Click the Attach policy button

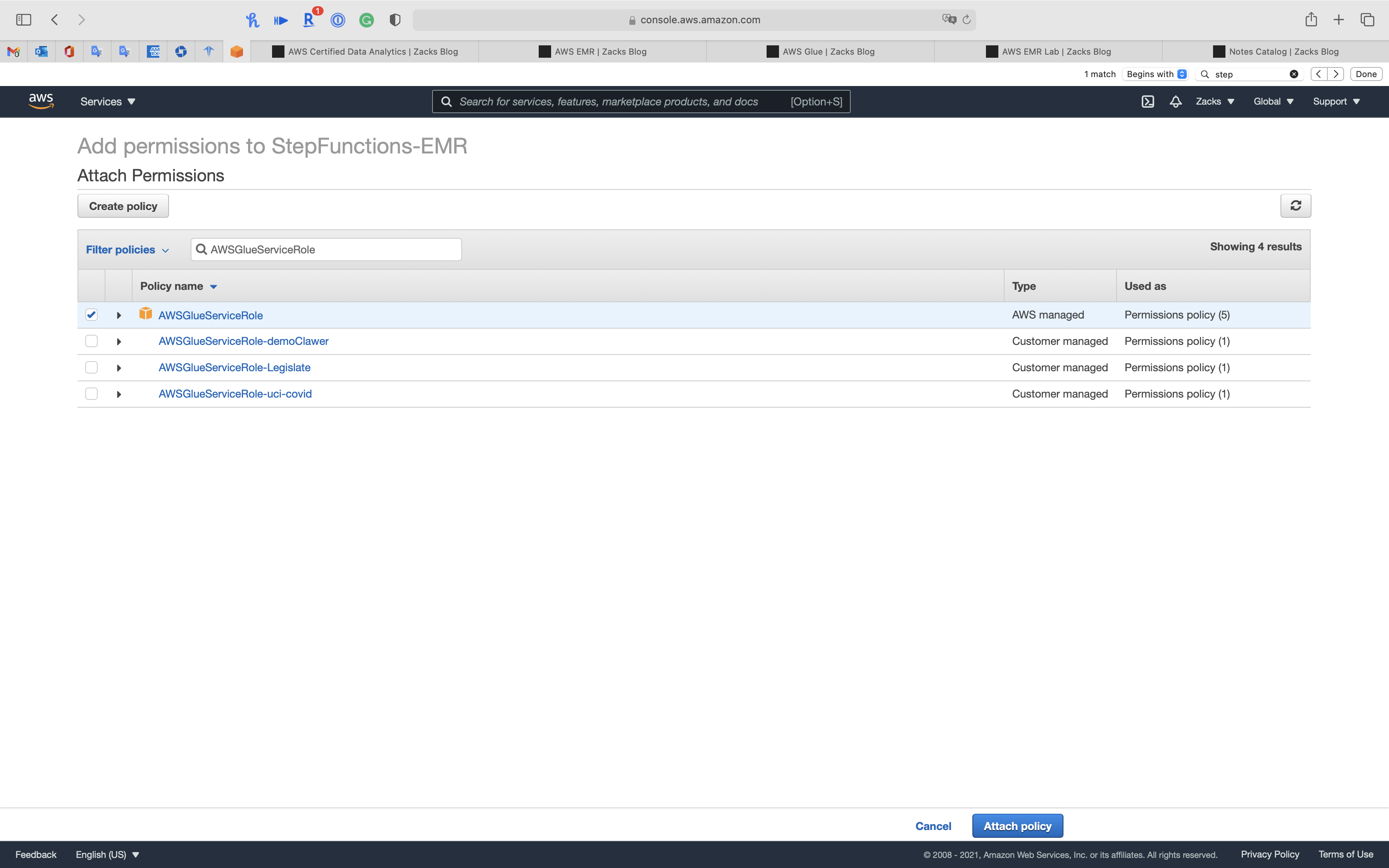pyautogui.click(x=1017, y=825)
